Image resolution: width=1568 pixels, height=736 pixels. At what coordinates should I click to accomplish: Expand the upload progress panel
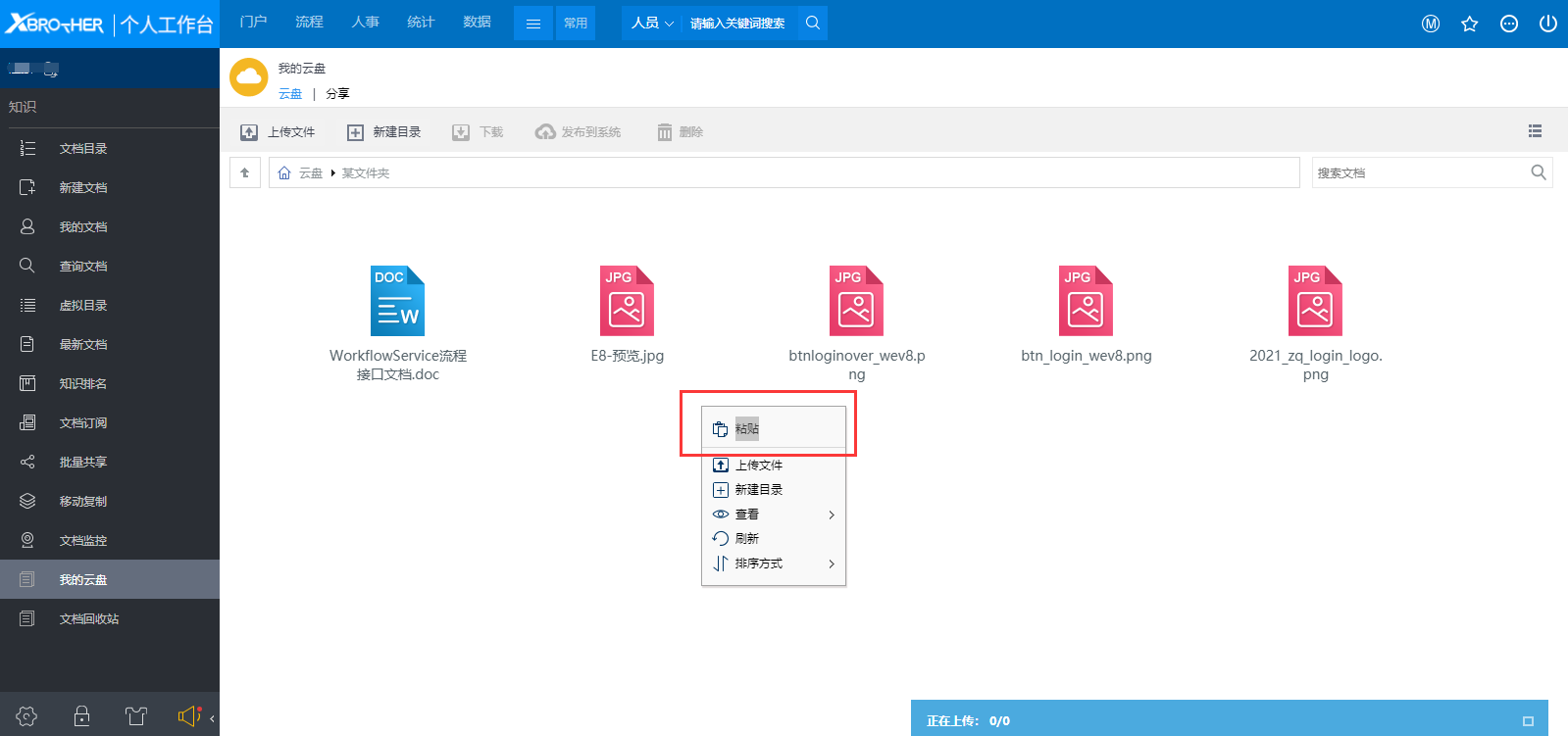1527,720
